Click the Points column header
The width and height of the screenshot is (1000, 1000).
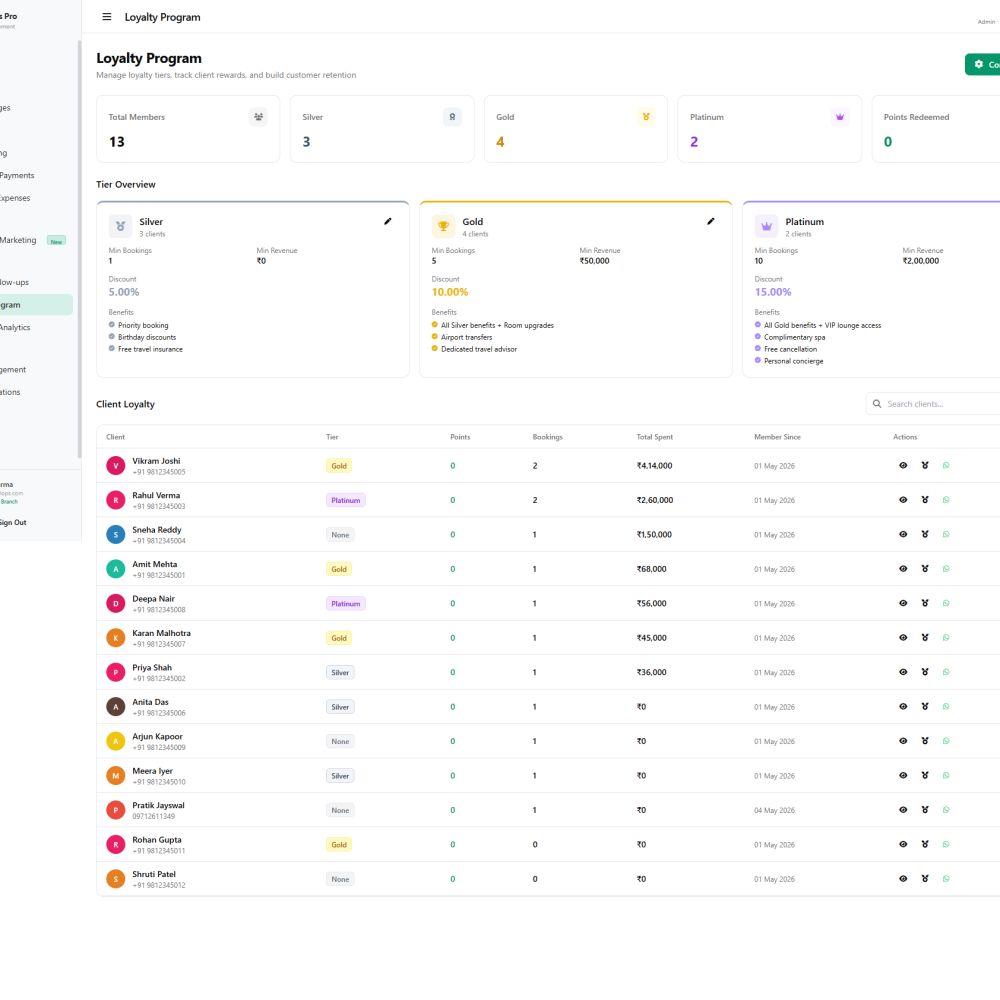click(460, 437)
